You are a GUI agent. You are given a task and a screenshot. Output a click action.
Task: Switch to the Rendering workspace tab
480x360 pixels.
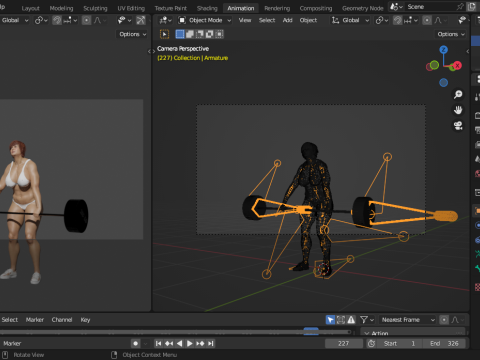(277, 8)
